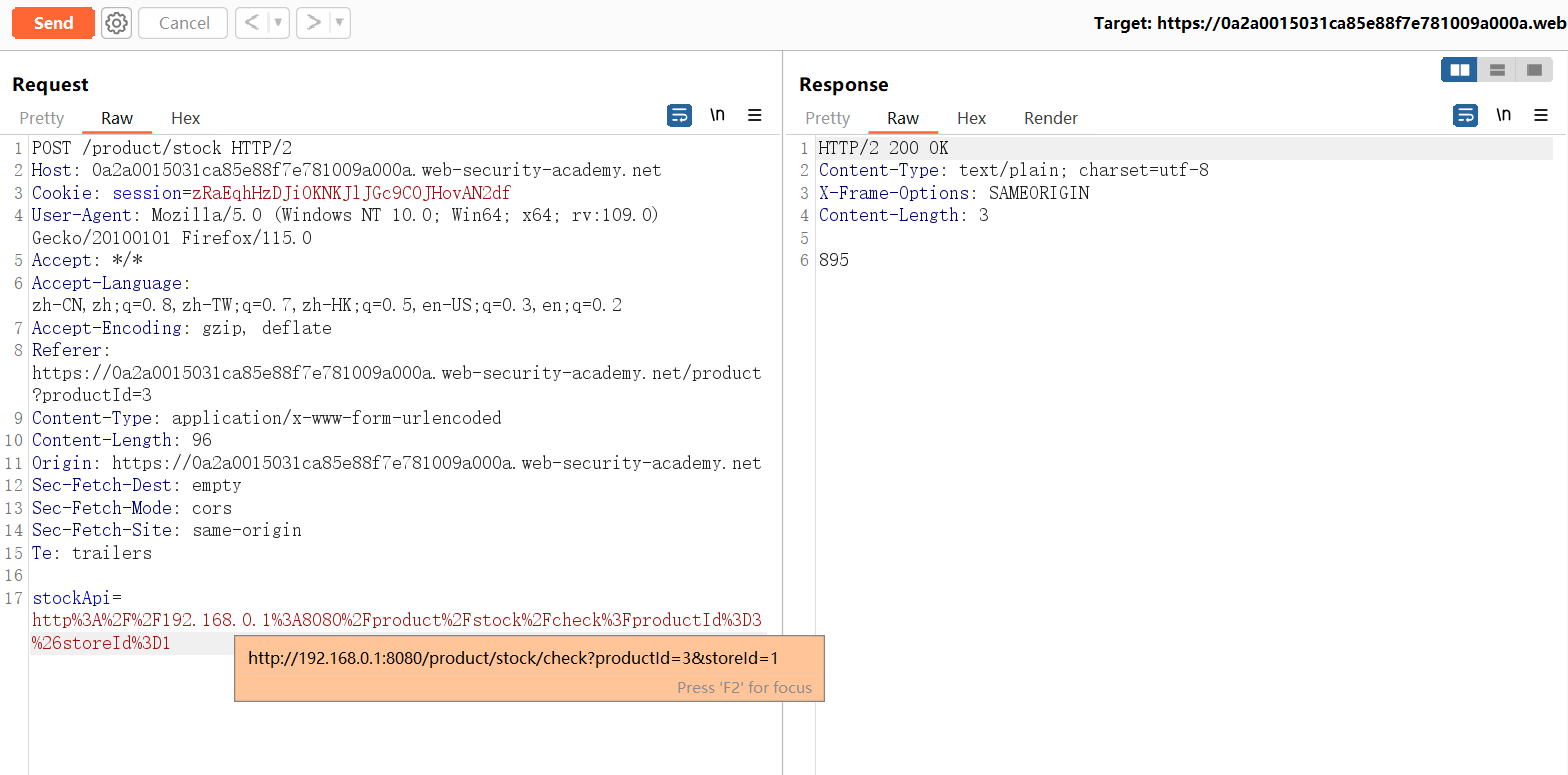Toggle word wrap in Response panel
Image resolution: width=1568 pixels, height=775 pixels.
[x=1465, y=116]
